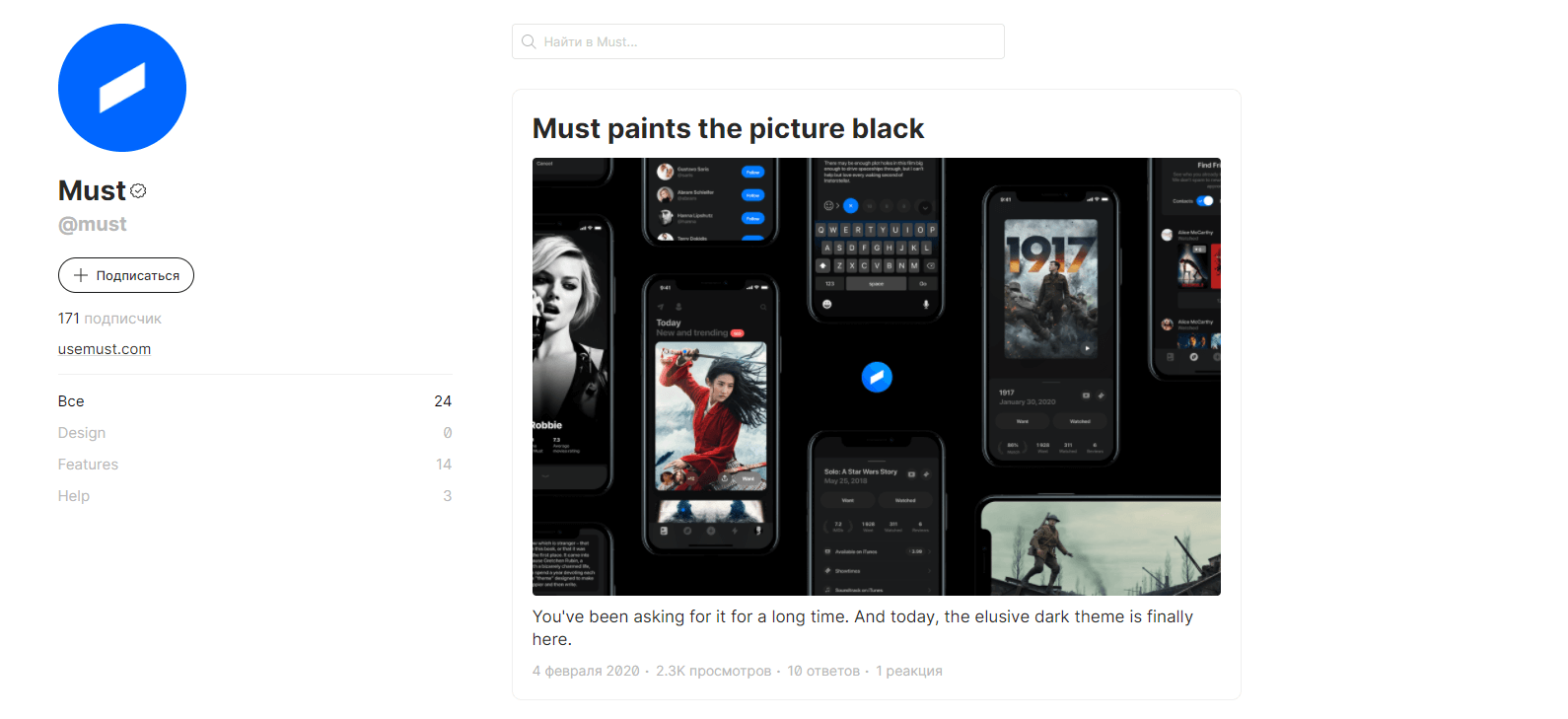Click the @must handle
Image resolution: width=1568 pixels, height=719 pixels.
[x=93, y=225]
